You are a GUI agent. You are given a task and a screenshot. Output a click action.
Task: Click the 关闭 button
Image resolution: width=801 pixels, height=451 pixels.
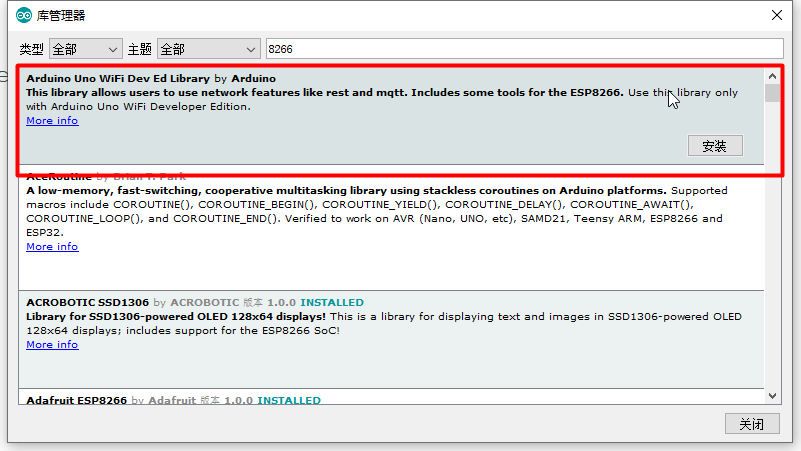pyautogui.click(x=752, y=423)
